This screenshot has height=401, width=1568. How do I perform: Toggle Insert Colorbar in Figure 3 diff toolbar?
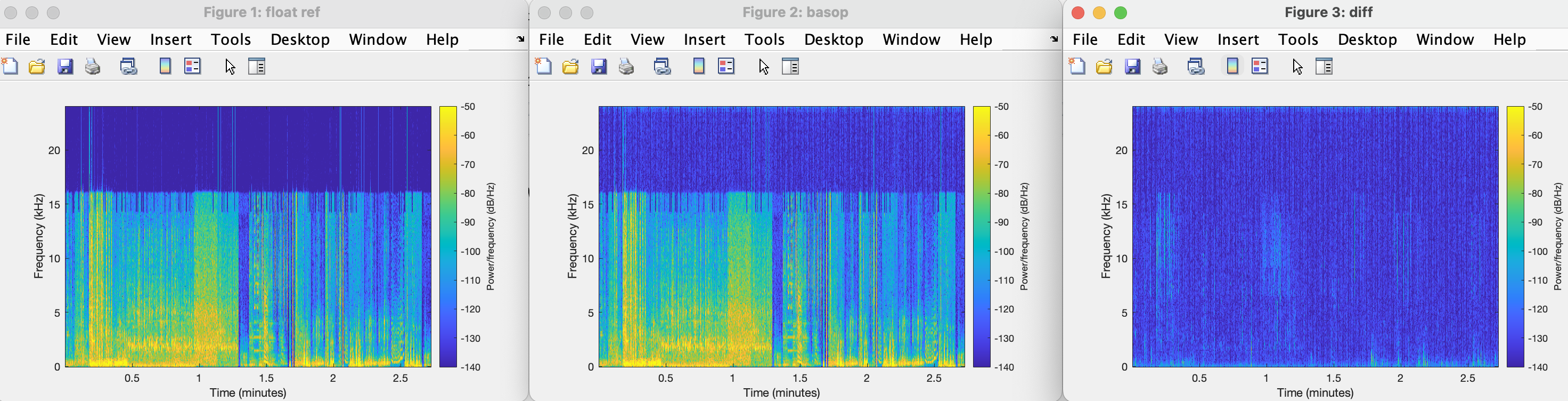(x=1232, y=66)
